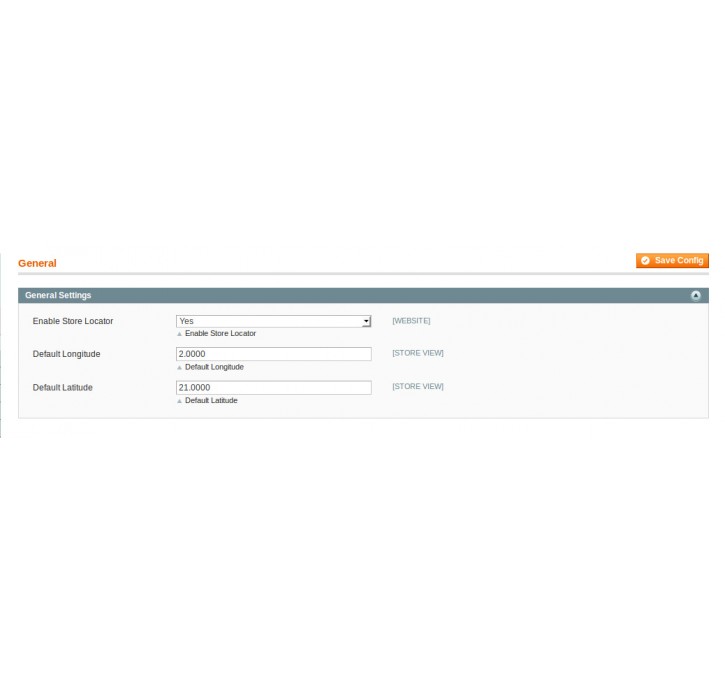Click the Default Longitude field label
Screen dimensions: 725x680
point(66,354)
